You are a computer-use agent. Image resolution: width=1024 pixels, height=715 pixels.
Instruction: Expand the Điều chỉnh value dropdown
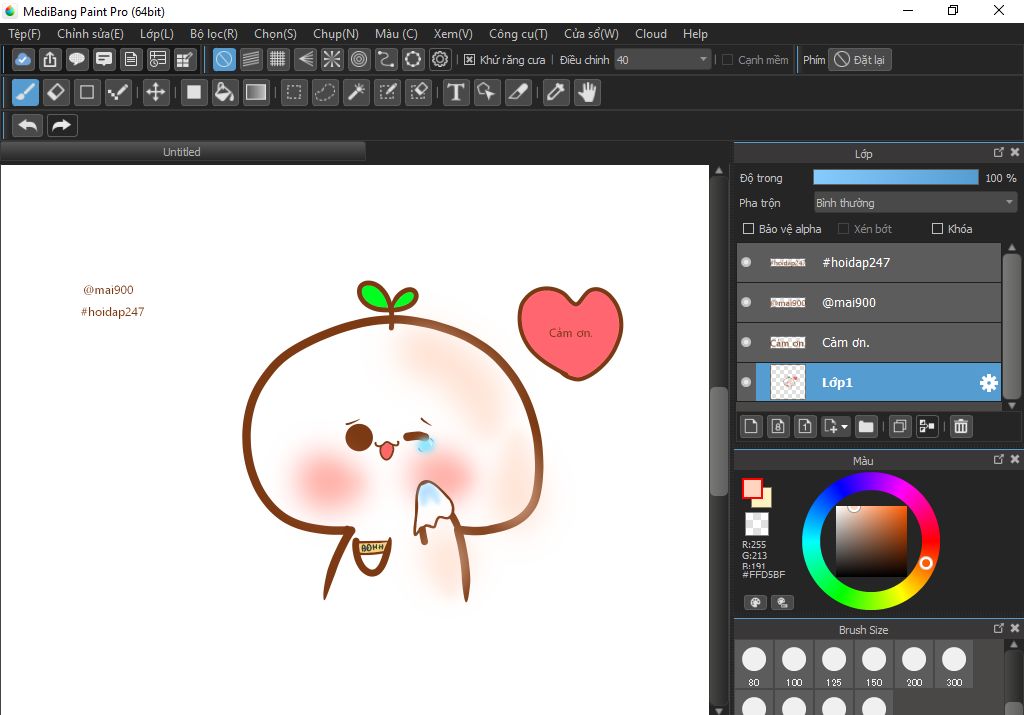703,60
